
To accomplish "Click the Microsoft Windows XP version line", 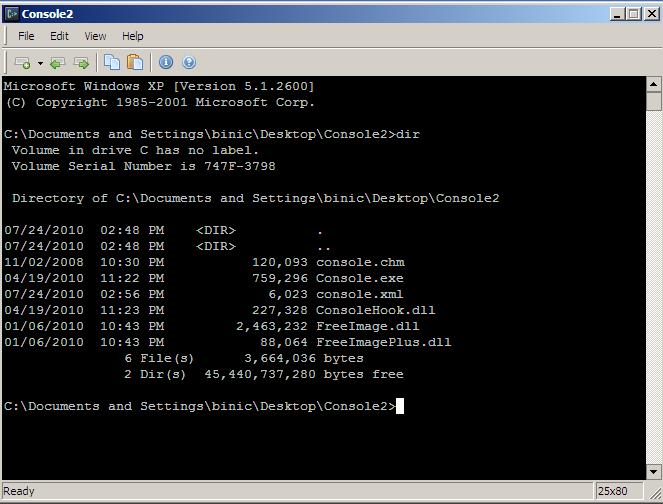I will point(159,86).
